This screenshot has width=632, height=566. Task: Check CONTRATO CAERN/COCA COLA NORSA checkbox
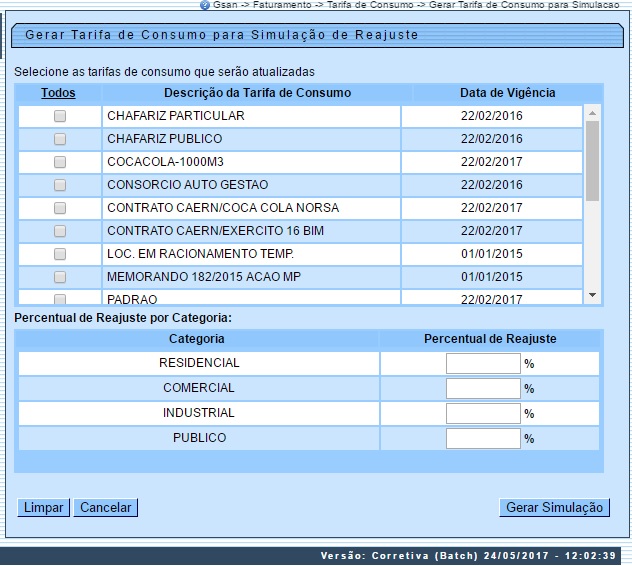pyautogui.click(x=60, y=208)
